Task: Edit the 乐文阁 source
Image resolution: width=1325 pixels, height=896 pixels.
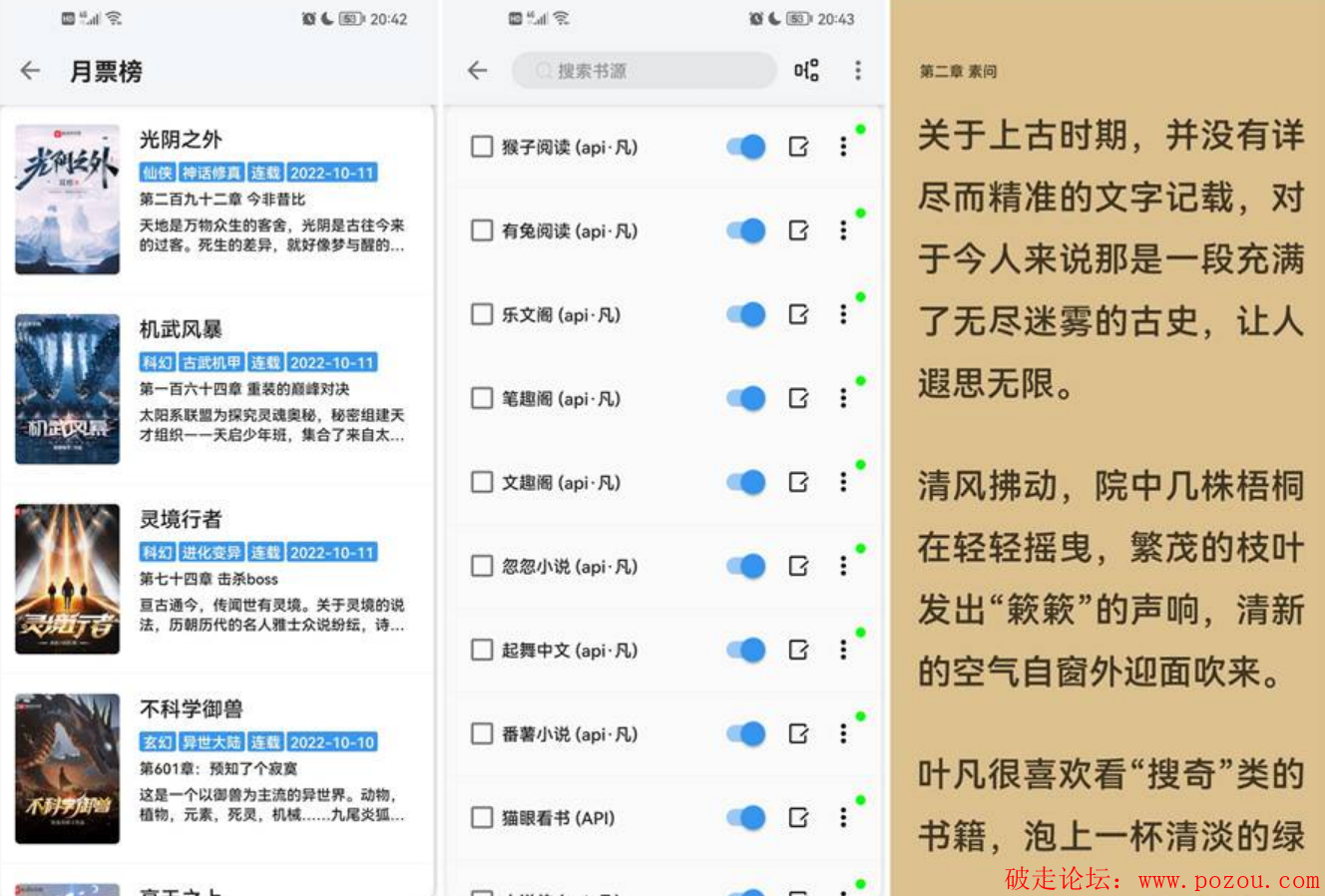Action: click(x=798, y=314)
